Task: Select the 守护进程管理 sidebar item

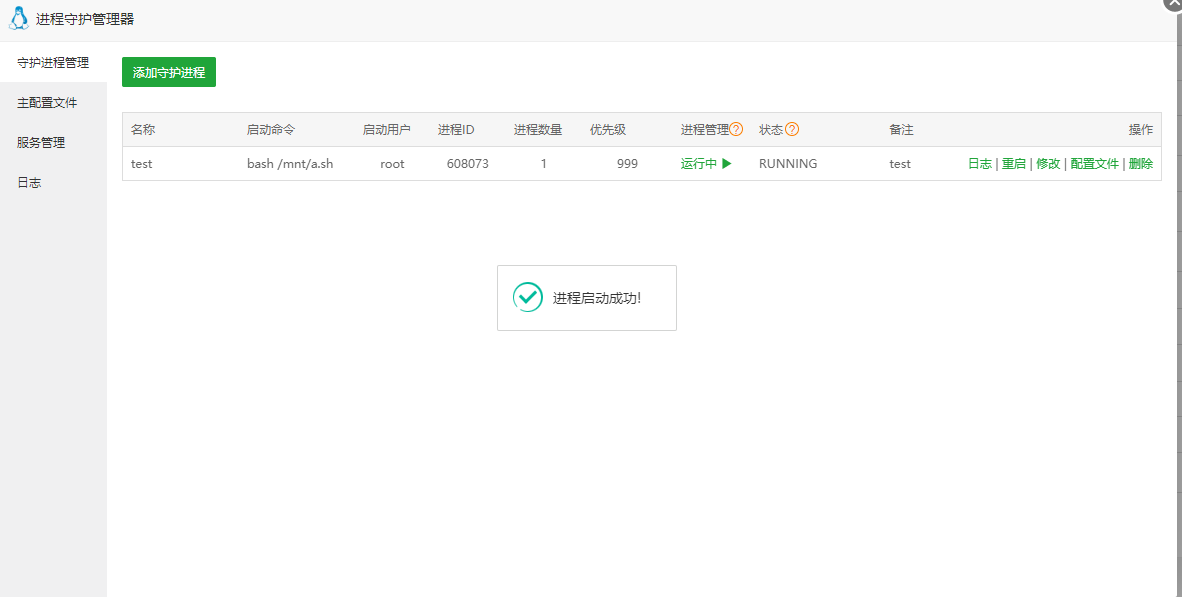Action: [x=52, y=62]
